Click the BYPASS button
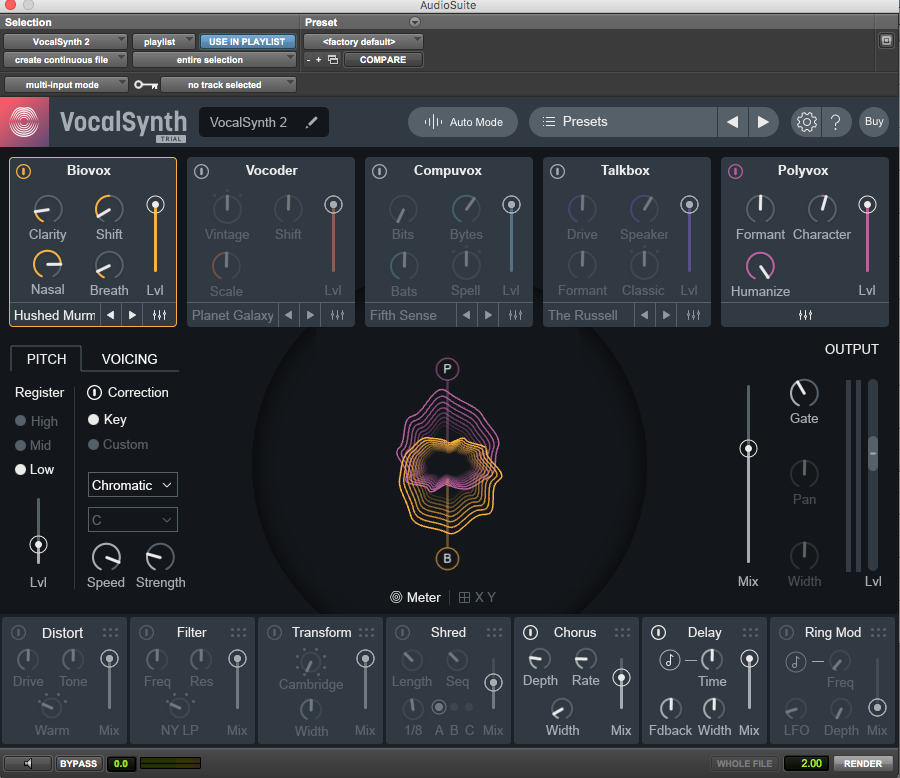Image resolution: width=900 pixels, height=778 pixels. [79, 763]
